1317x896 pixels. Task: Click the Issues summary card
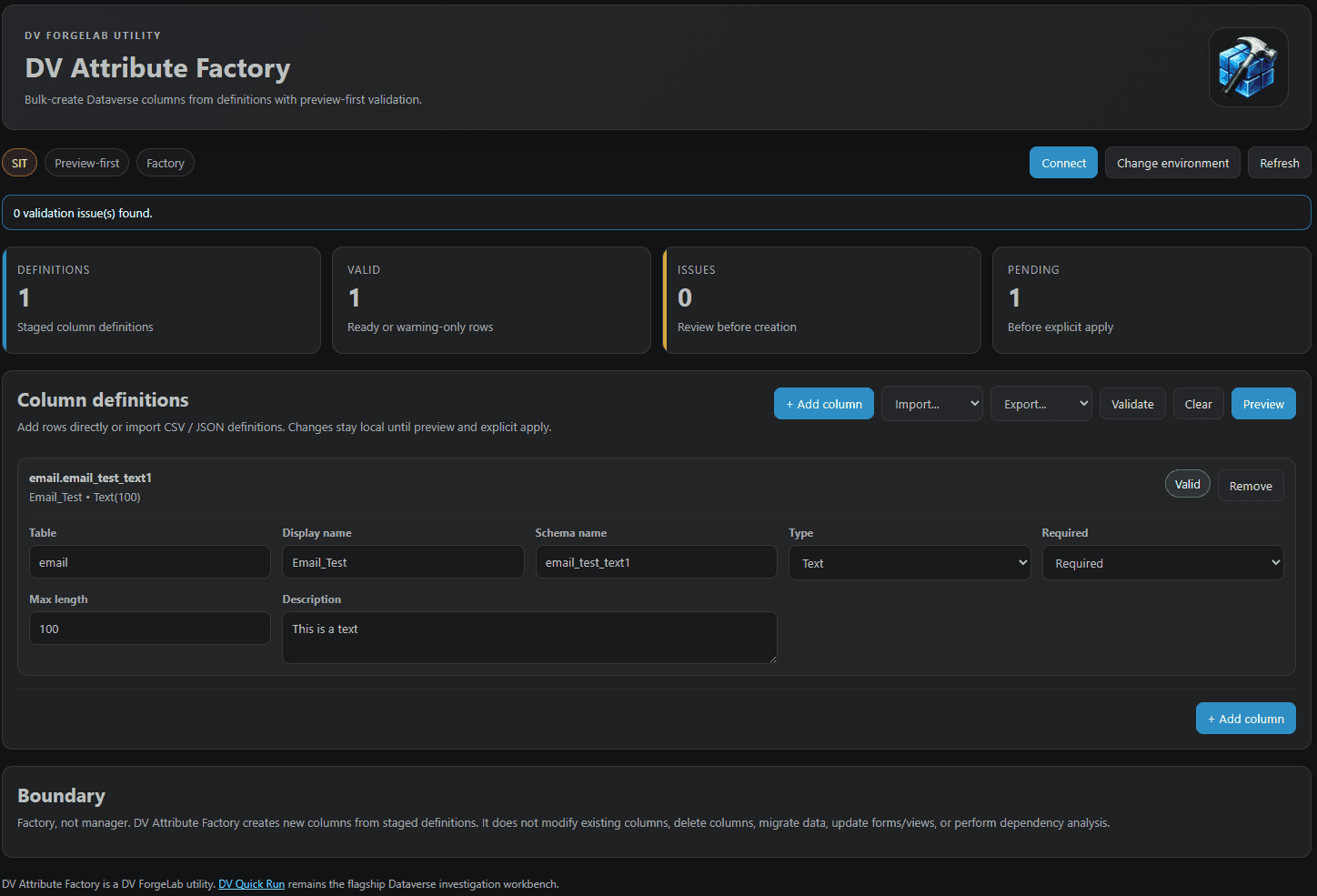(821, 300)
